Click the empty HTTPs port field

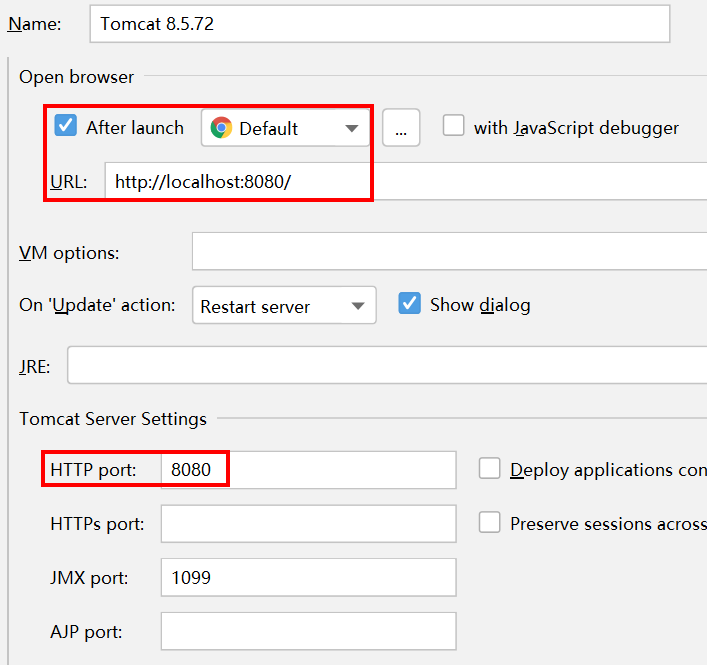[308, 524]
